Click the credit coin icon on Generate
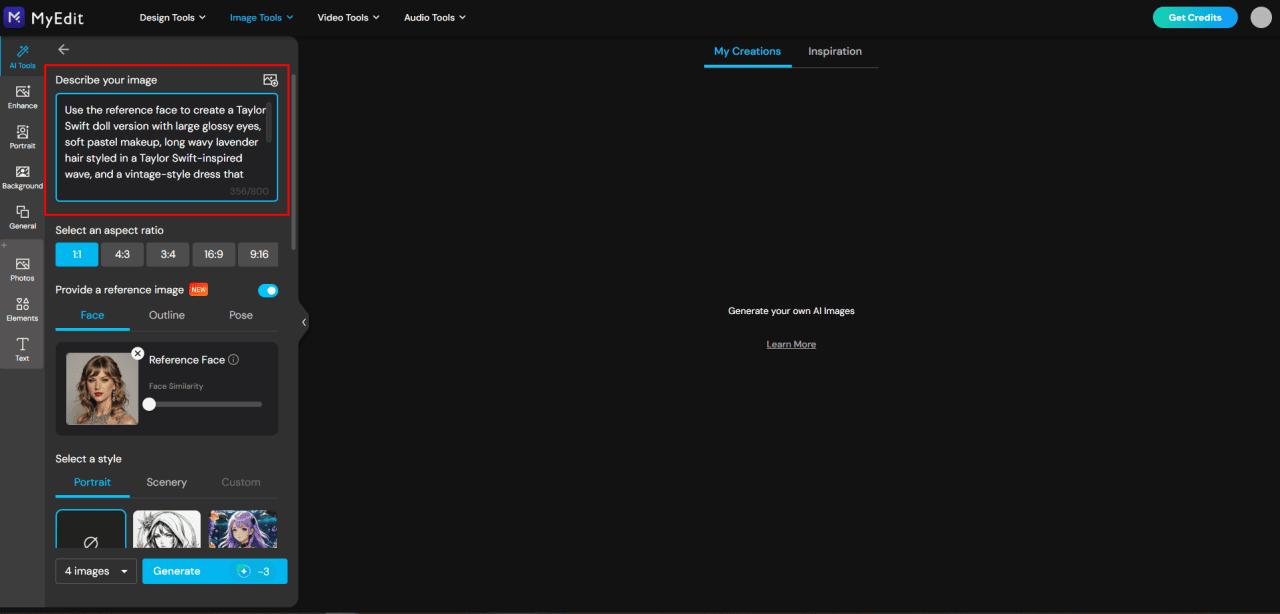The width and height of the screenshot is (1280, 614). (x=243, y=571)
